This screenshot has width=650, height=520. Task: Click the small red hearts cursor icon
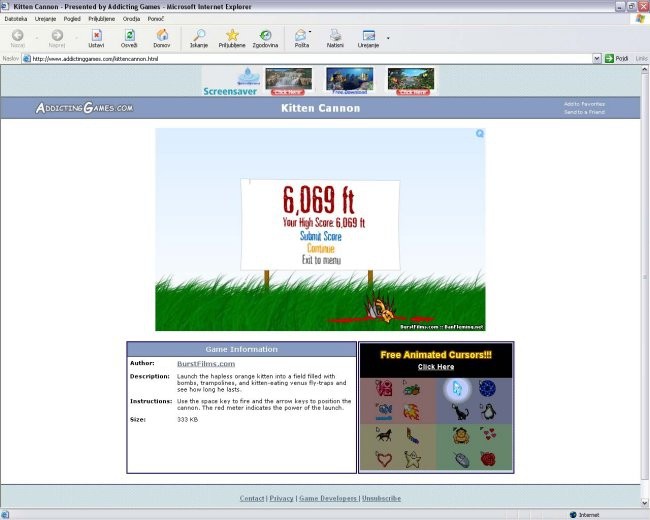[x=489, y=434]
